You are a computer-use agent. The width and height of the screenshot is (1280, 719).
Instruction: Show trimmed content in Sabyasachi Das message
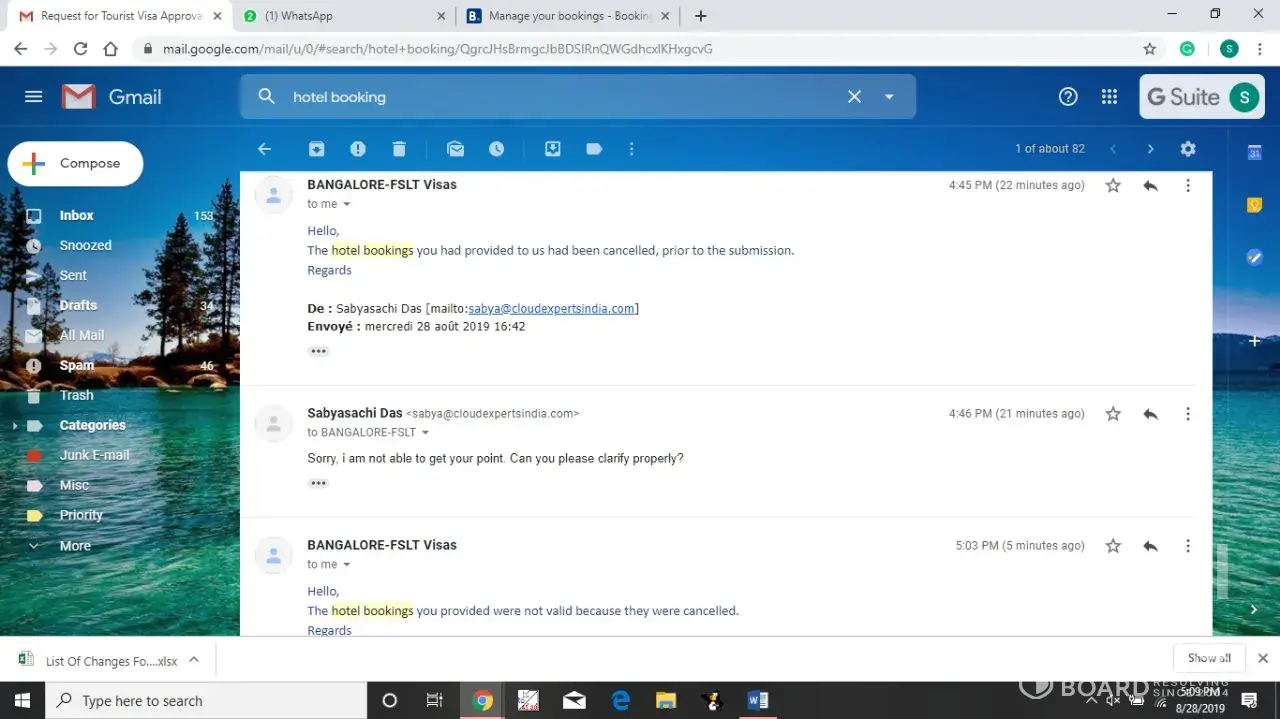click(x=318, y=483)
